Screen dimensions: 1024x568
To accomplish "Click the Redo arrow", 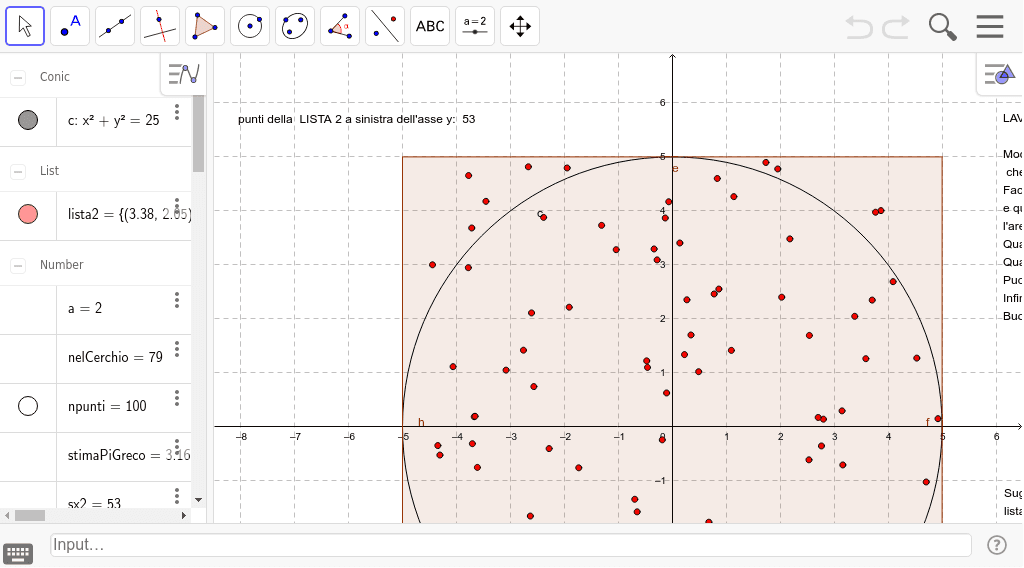I will click(x=896, y=27).
